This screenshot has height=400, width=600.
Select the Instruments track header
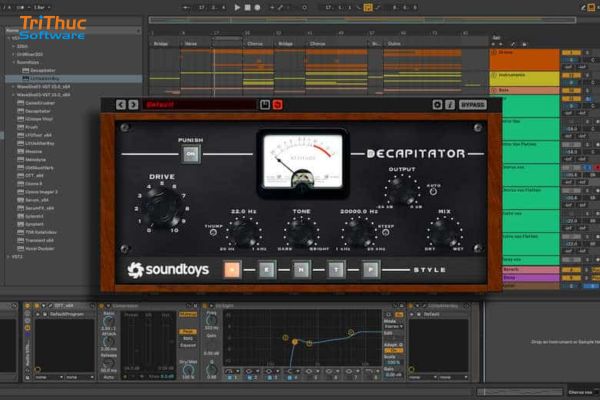[x=525, y=79]
